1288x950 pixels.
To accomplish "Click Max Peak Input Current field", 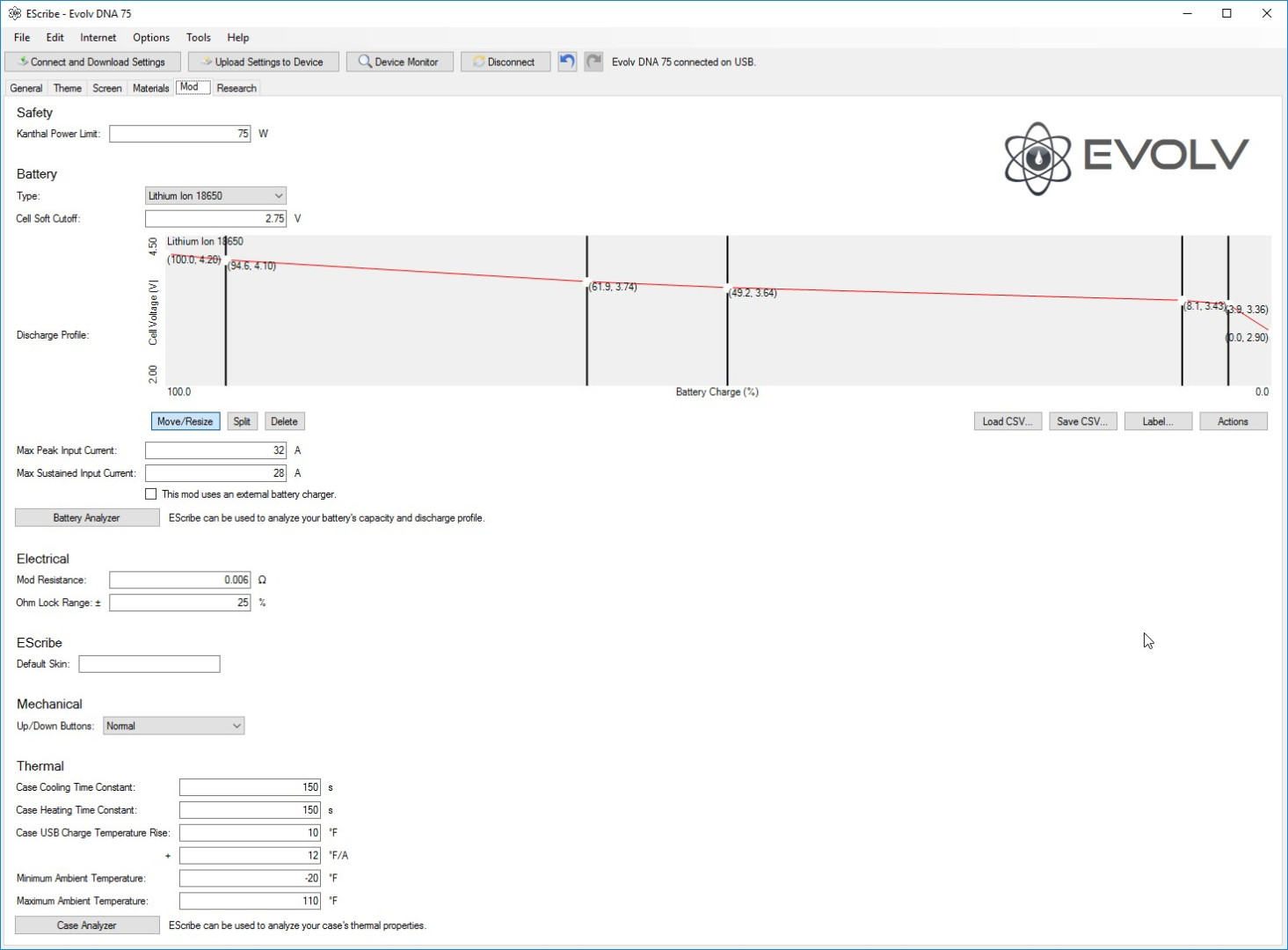I will [216, 450].
